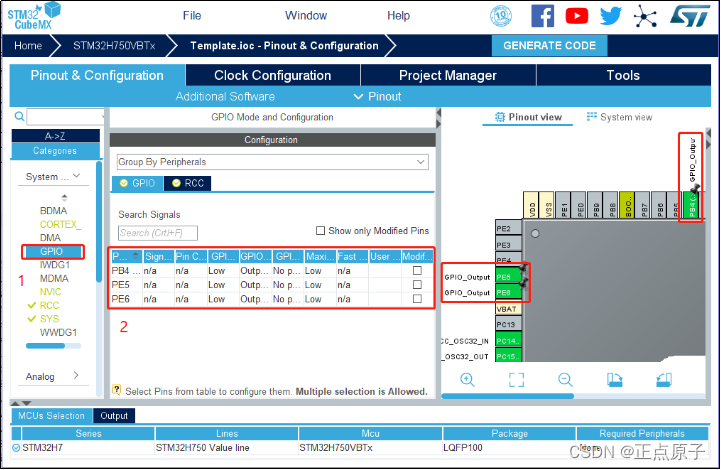Switch to the Clock Configuration tab
Viewport: 721px width, 470px height.
click(x=273, y=75)
